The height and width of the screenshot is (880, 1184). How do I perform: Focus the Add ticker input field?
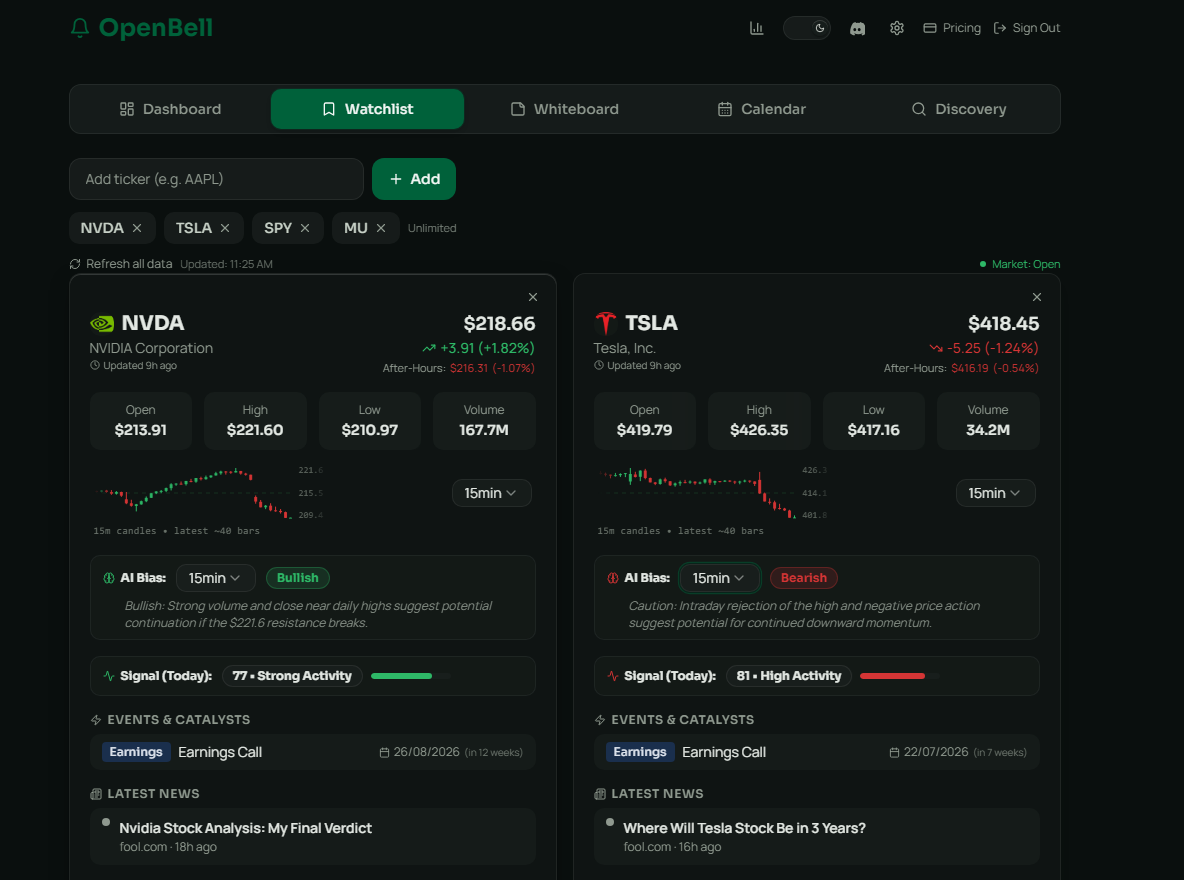(x=216, y=179)
